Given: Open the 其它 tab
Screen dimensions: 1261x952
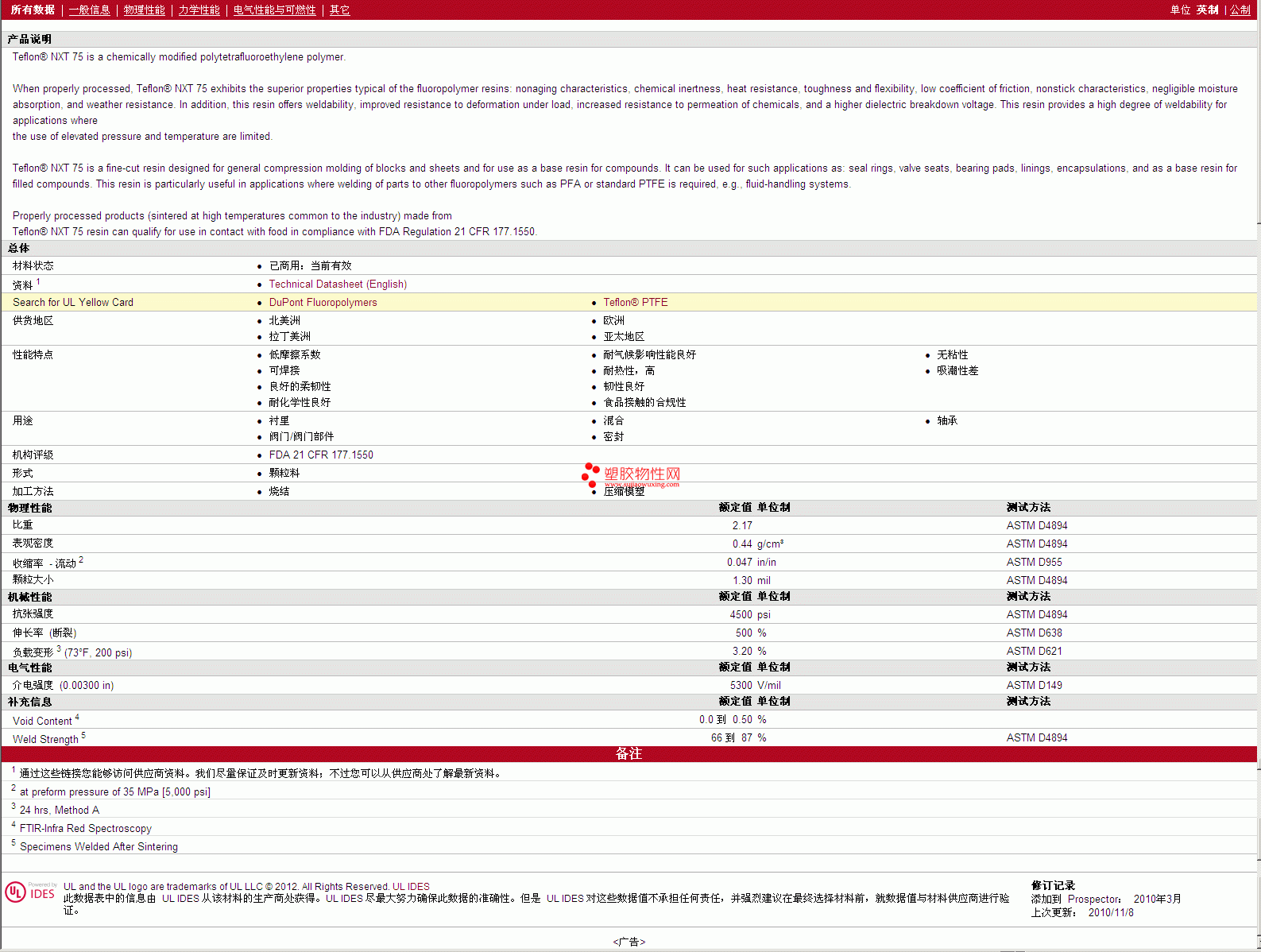Looking at the screenshot, I should [339, 10].
